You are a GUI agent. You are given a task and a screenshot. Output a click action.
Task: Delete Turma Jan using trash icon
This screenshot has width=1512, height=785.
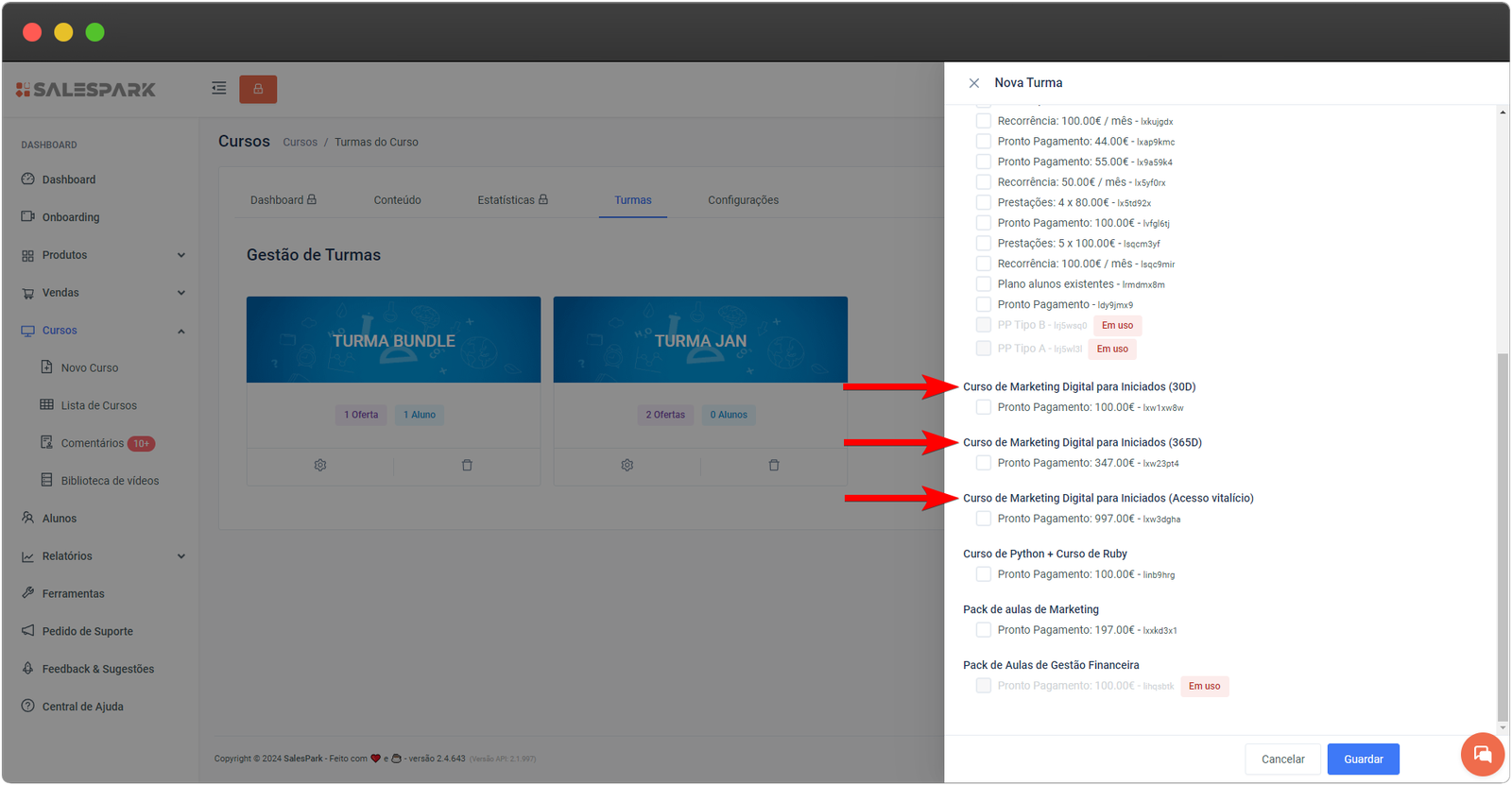774,465
